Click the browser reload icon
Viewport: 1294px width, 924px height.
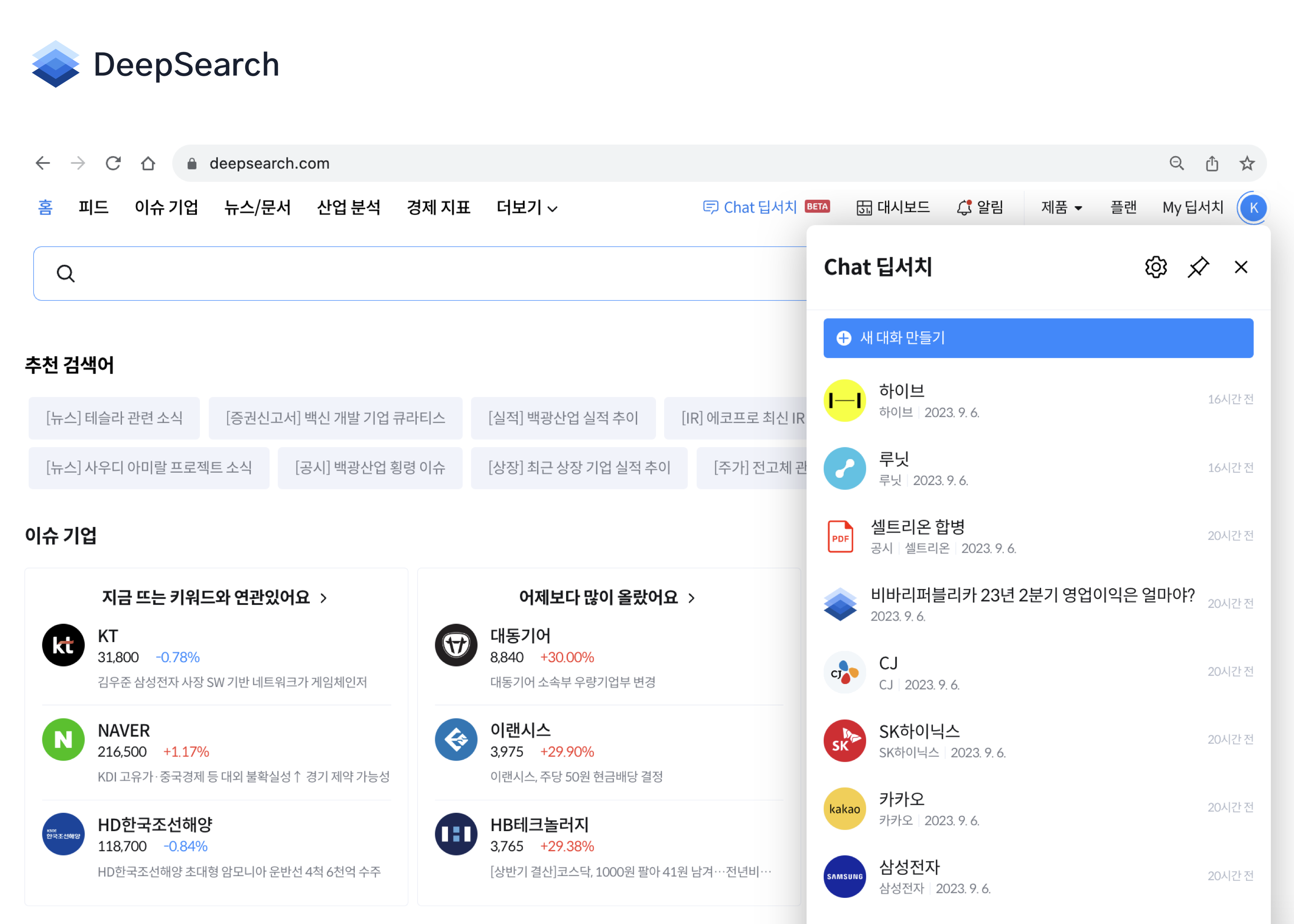click(113, 163)
